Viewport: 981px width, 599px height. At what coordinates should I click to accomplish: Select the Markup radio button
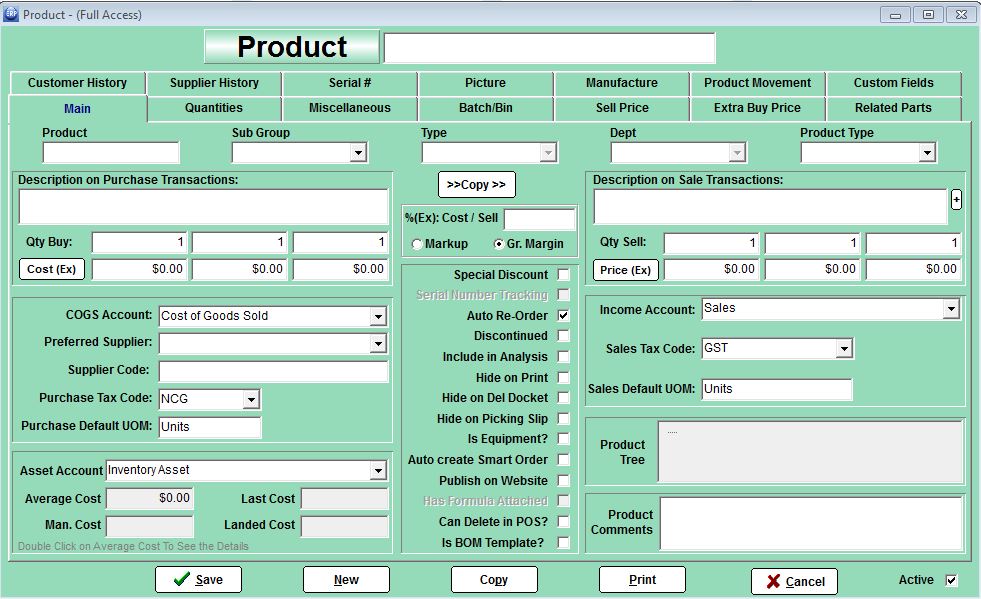[417, 244]
